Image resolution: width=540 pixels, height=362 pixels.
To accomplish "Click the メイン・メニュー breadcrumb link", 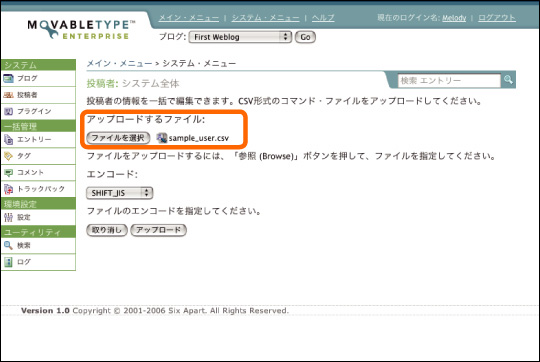I will 119,63.
